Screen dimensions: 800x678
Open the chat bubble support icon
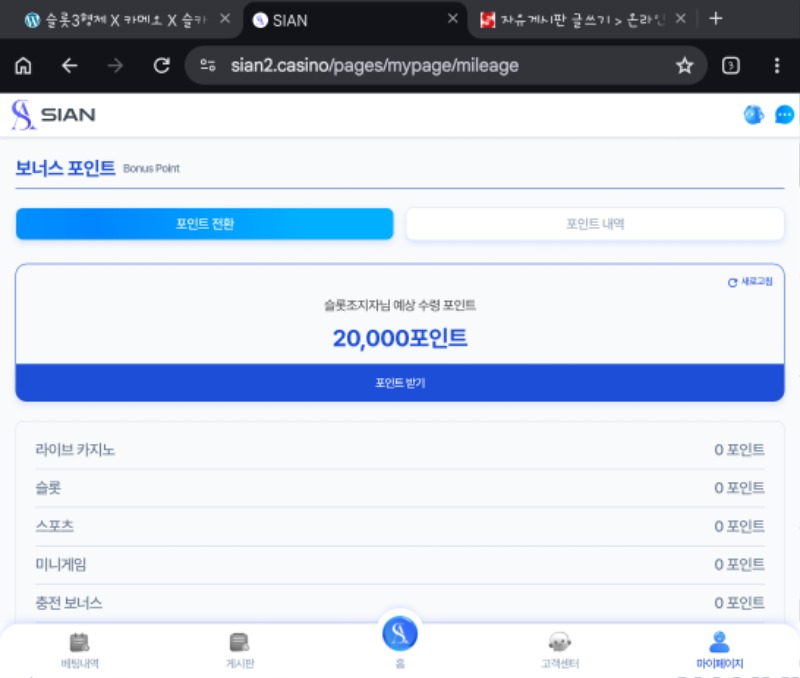click(784, 115)
